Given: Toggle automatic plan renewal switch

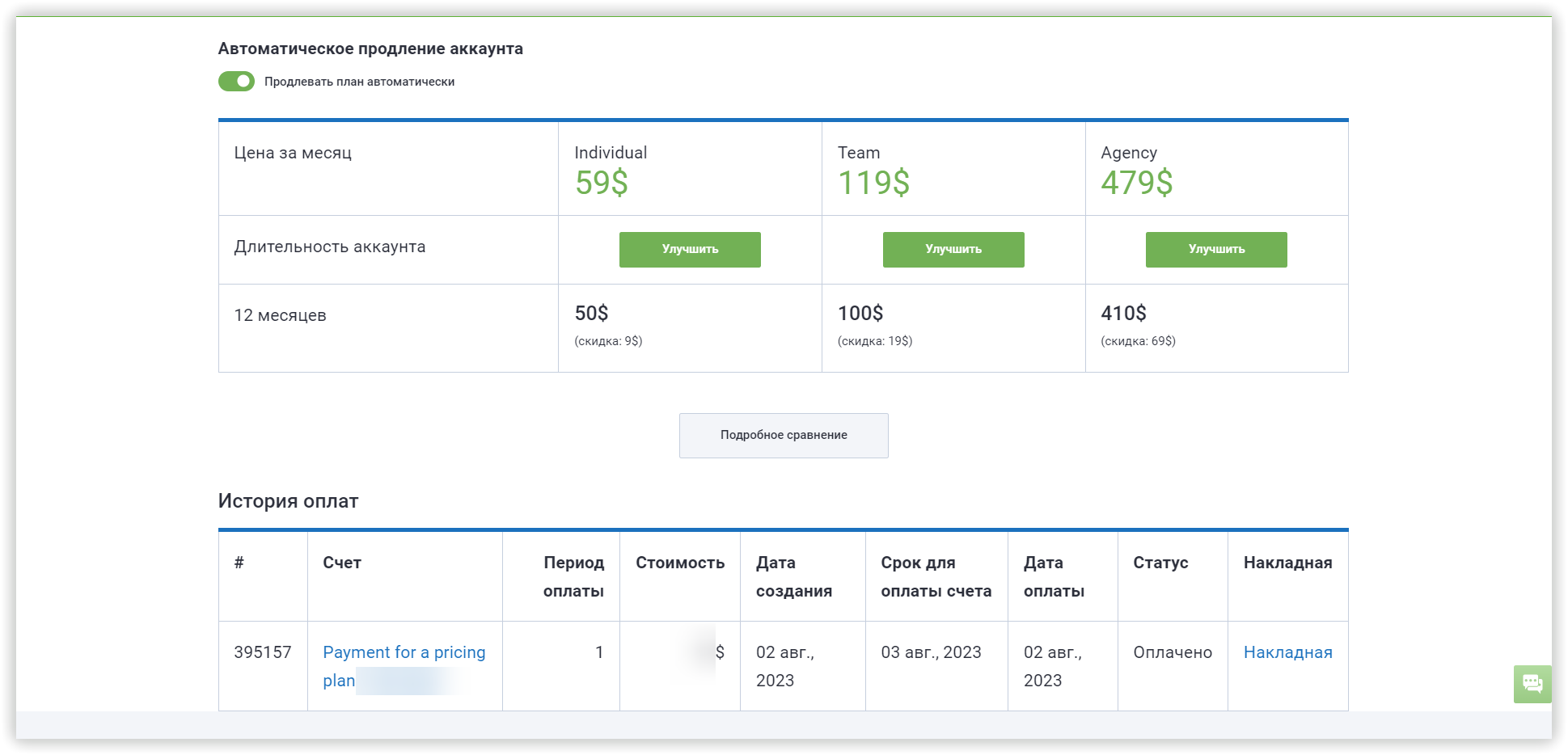Looking at the screenshot, I should [236, 82].
